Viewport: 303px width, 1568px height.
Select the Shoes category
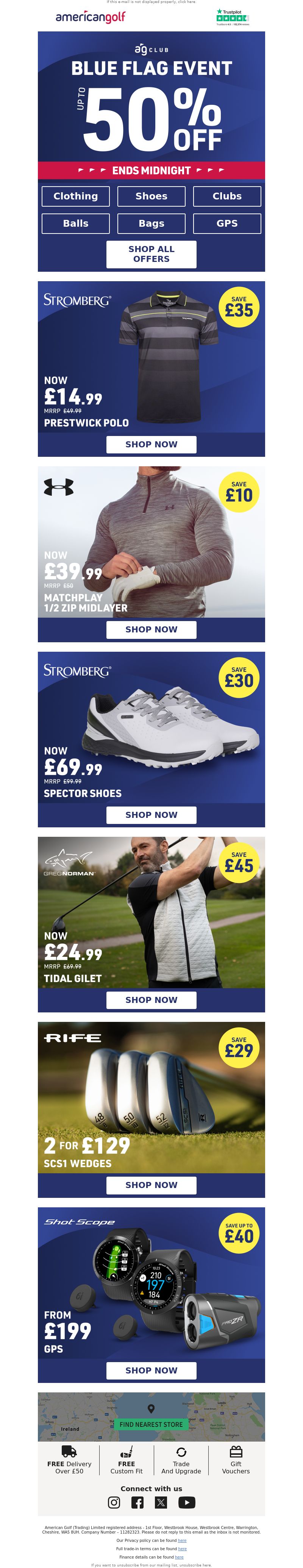pyautogui.click(x=151, y=196)
